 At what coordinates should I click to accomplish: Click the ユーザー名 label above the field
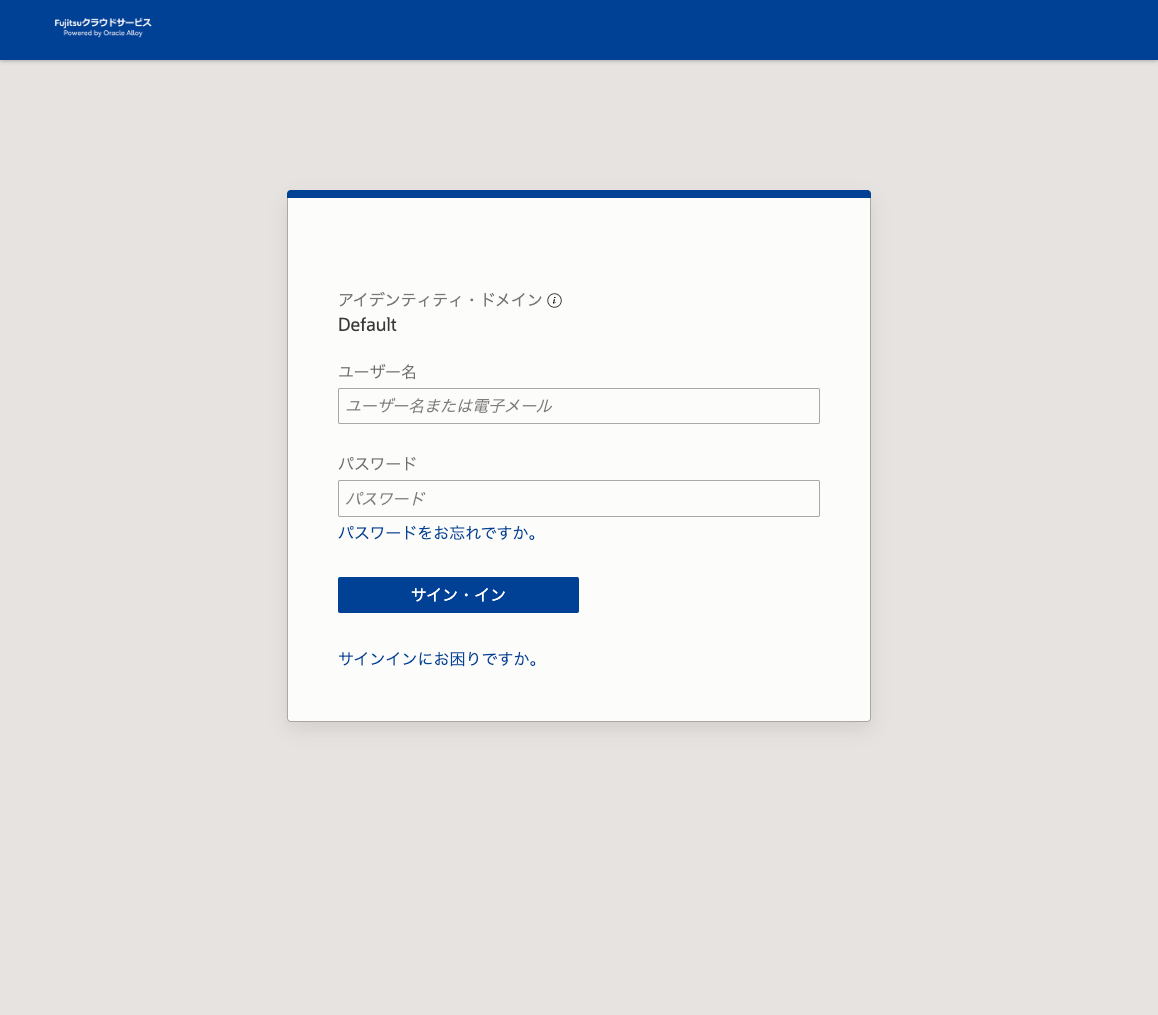click(377, 372)
